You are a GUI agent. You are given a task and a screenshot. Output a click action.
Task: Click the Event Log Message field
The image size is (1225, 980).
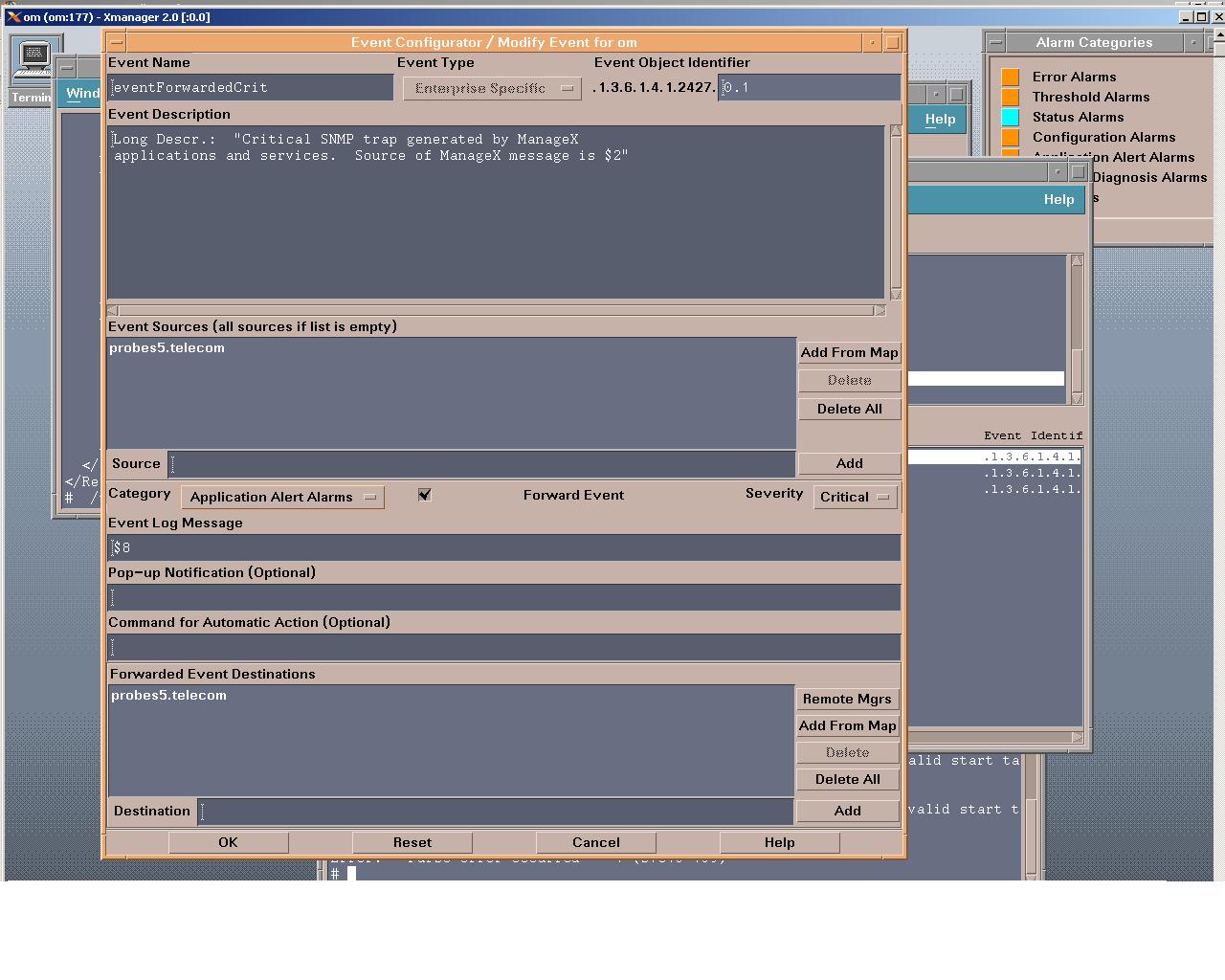click(504, 547)
